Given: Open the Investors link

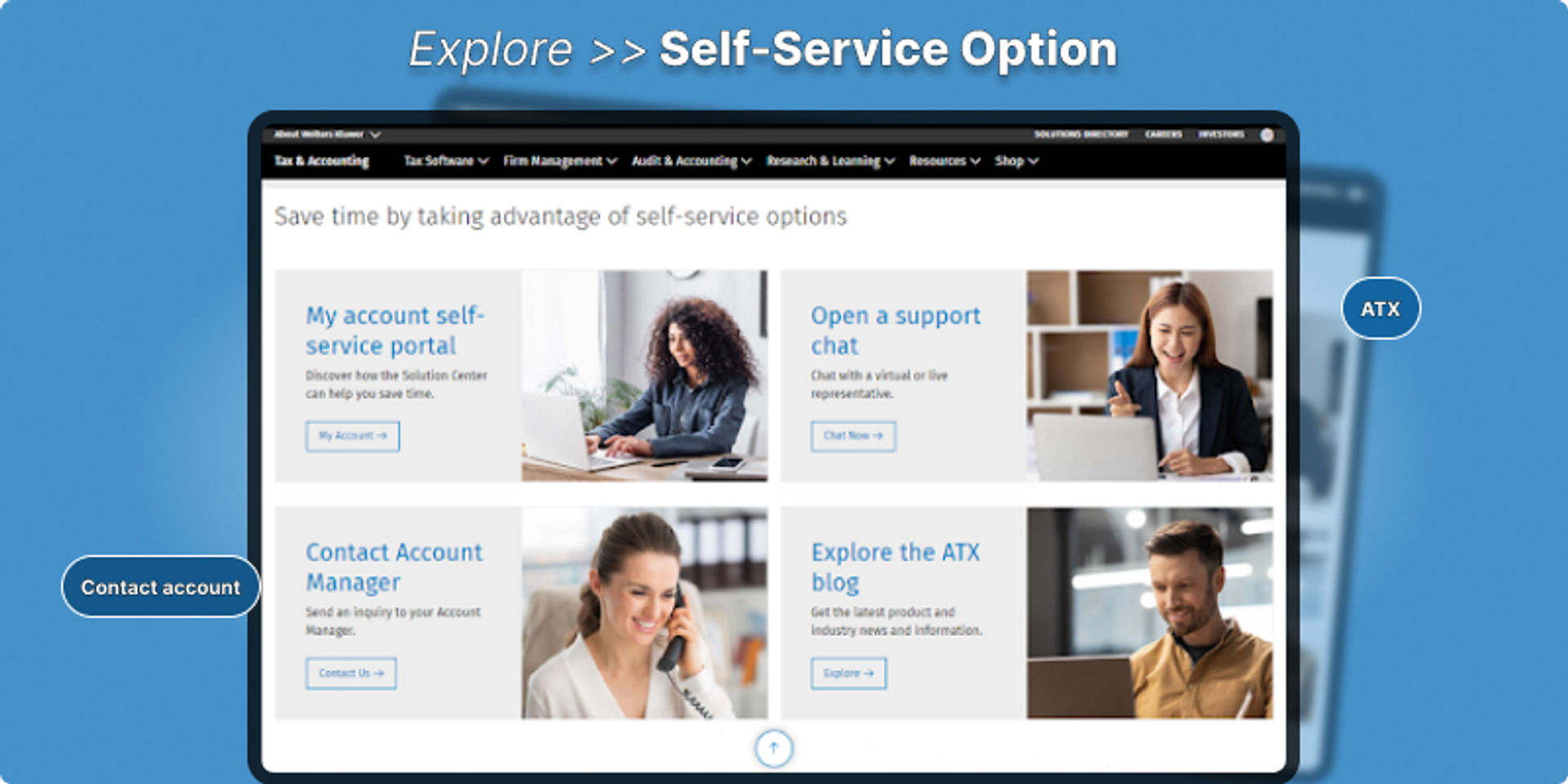Looking at the screenshot, I should [x=1222, y=135].
